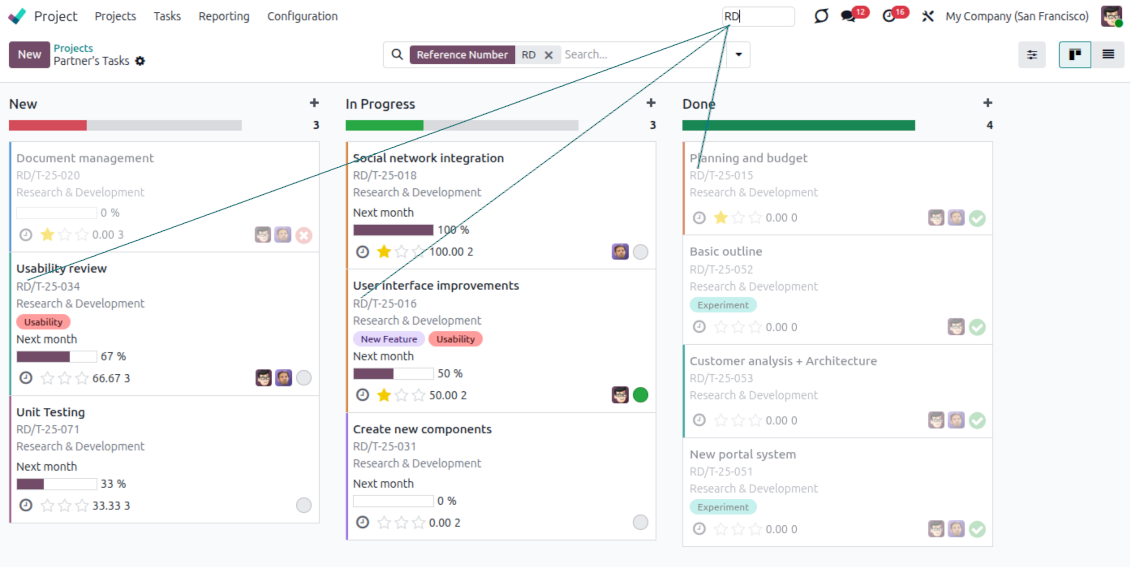Viewport: 1130px width, 567px height.
Task: Click the Odoo Project app logo
Action: point(17,16)
